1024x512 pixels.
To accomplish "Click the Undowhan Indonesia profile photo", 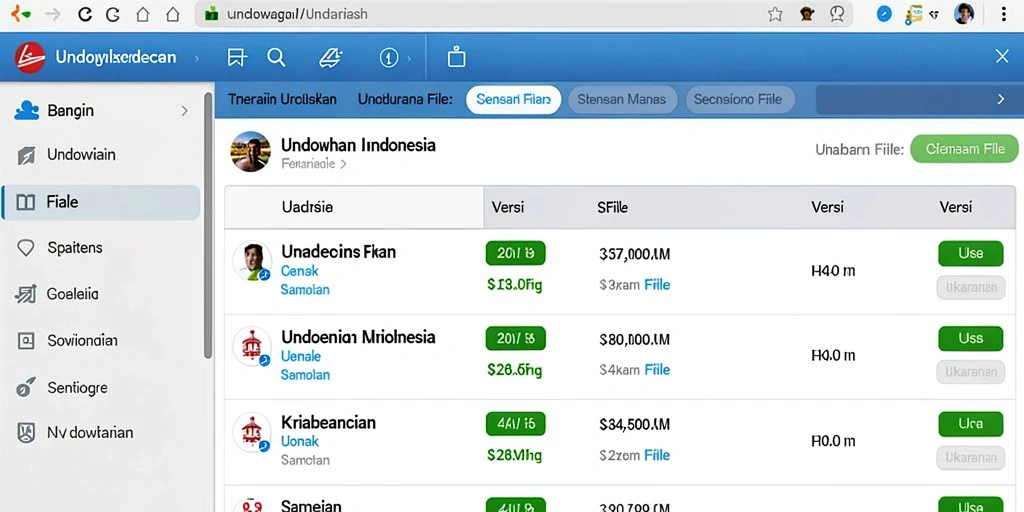I will point(251,152).
